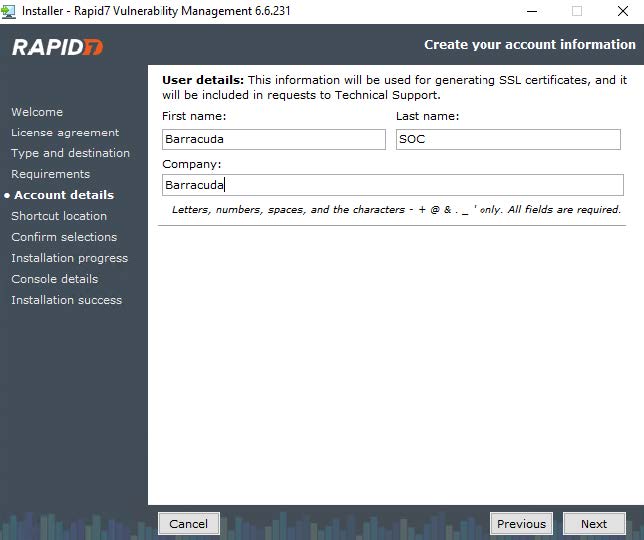Select Type and destination step

pos(70,153)
